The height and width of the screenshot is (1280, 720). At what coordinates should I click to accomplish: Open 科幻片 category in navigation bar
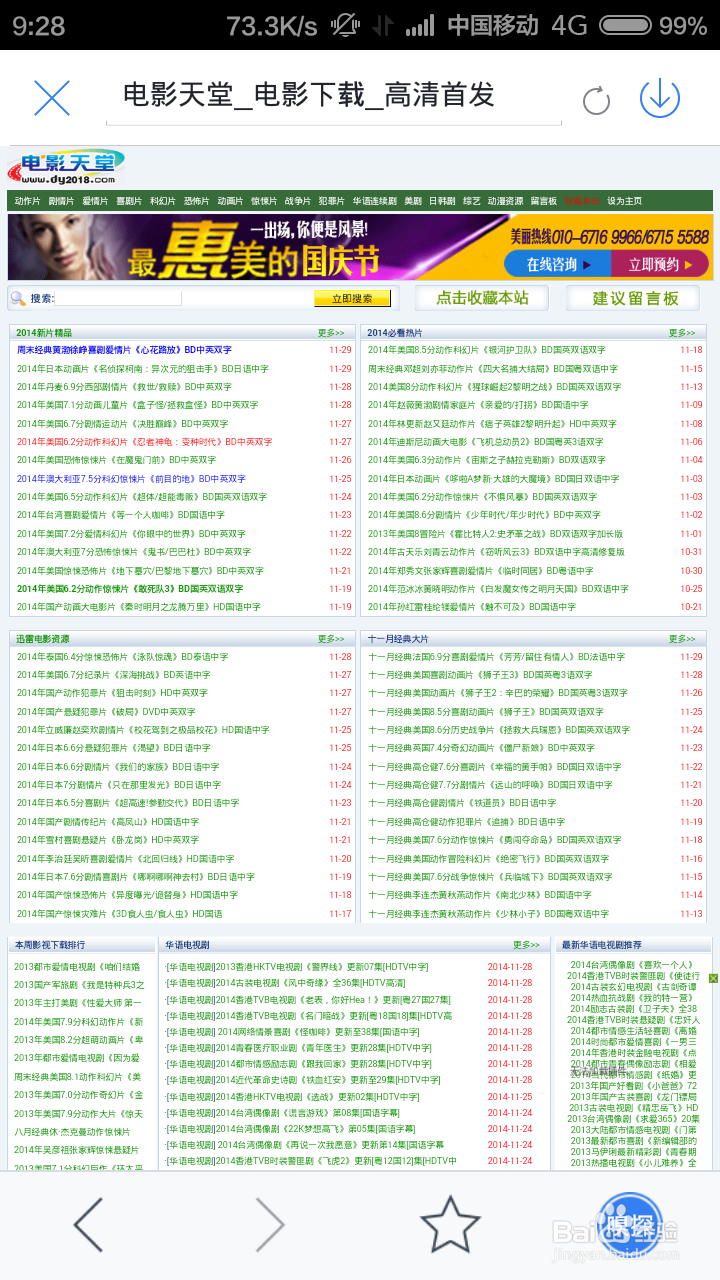point(162,201)
